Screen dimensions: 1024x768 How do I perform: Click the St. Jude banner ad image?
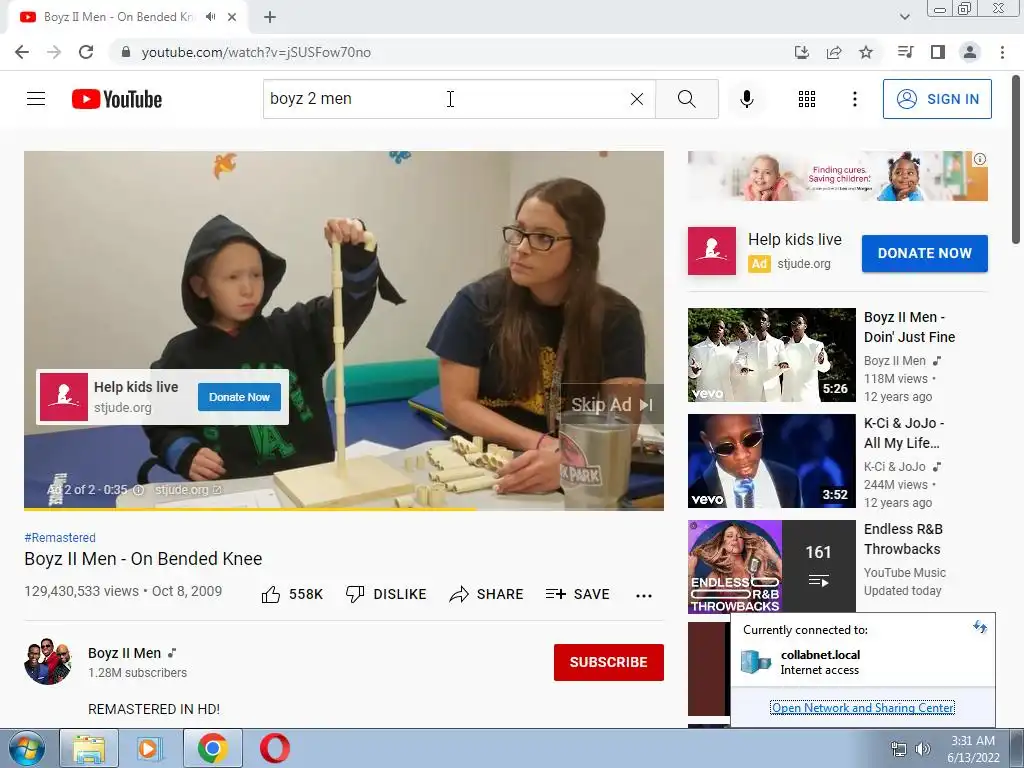pyautogui.click(x=837, y=176)
